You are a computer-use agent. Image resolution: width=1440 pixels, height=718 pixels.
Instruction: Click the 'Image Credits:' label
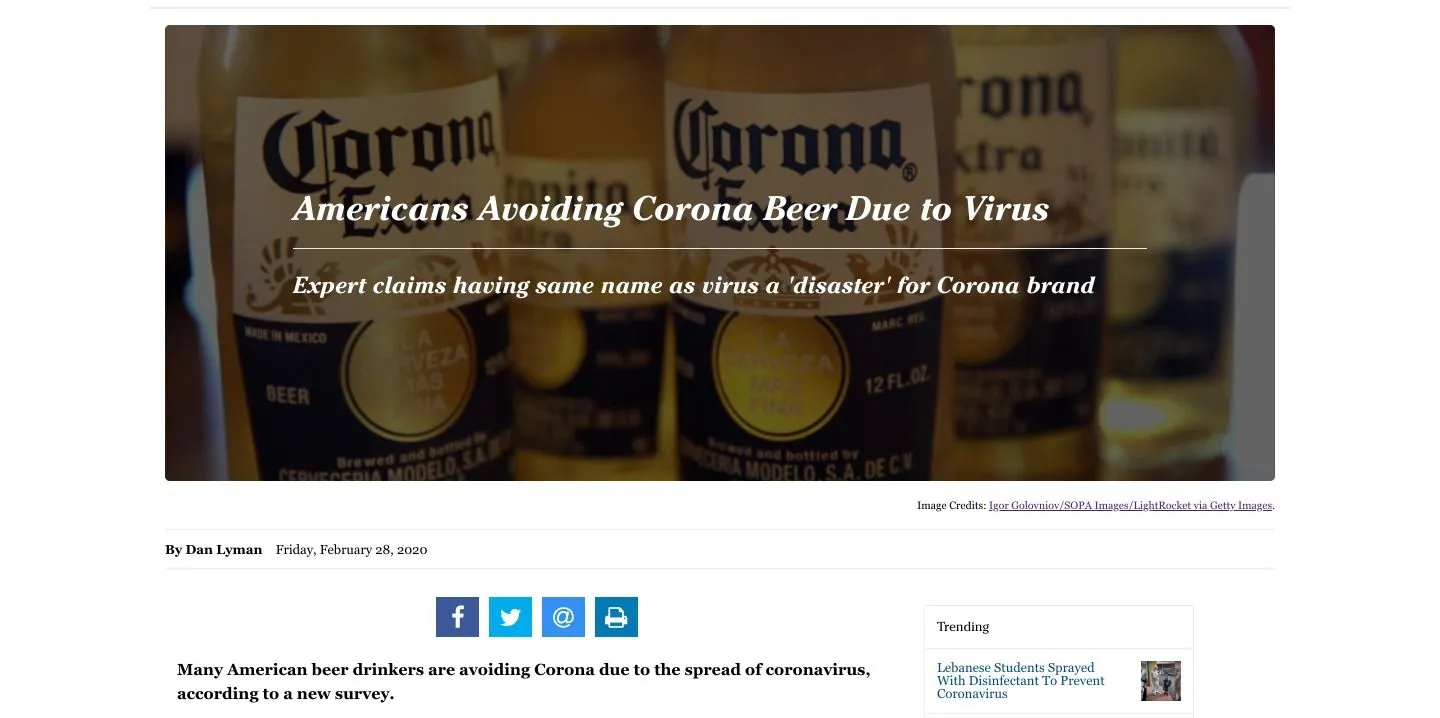[x=951, y=506]
